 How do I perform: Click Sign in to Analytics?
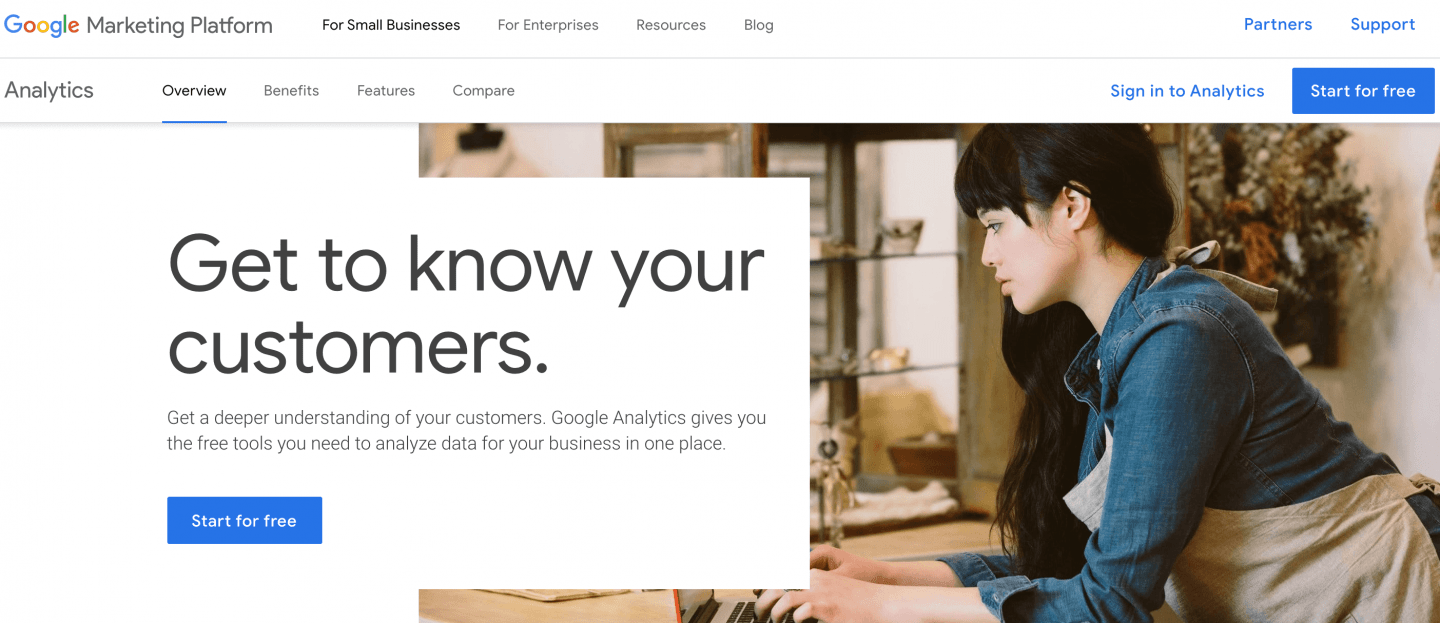tap(1187, 91)
